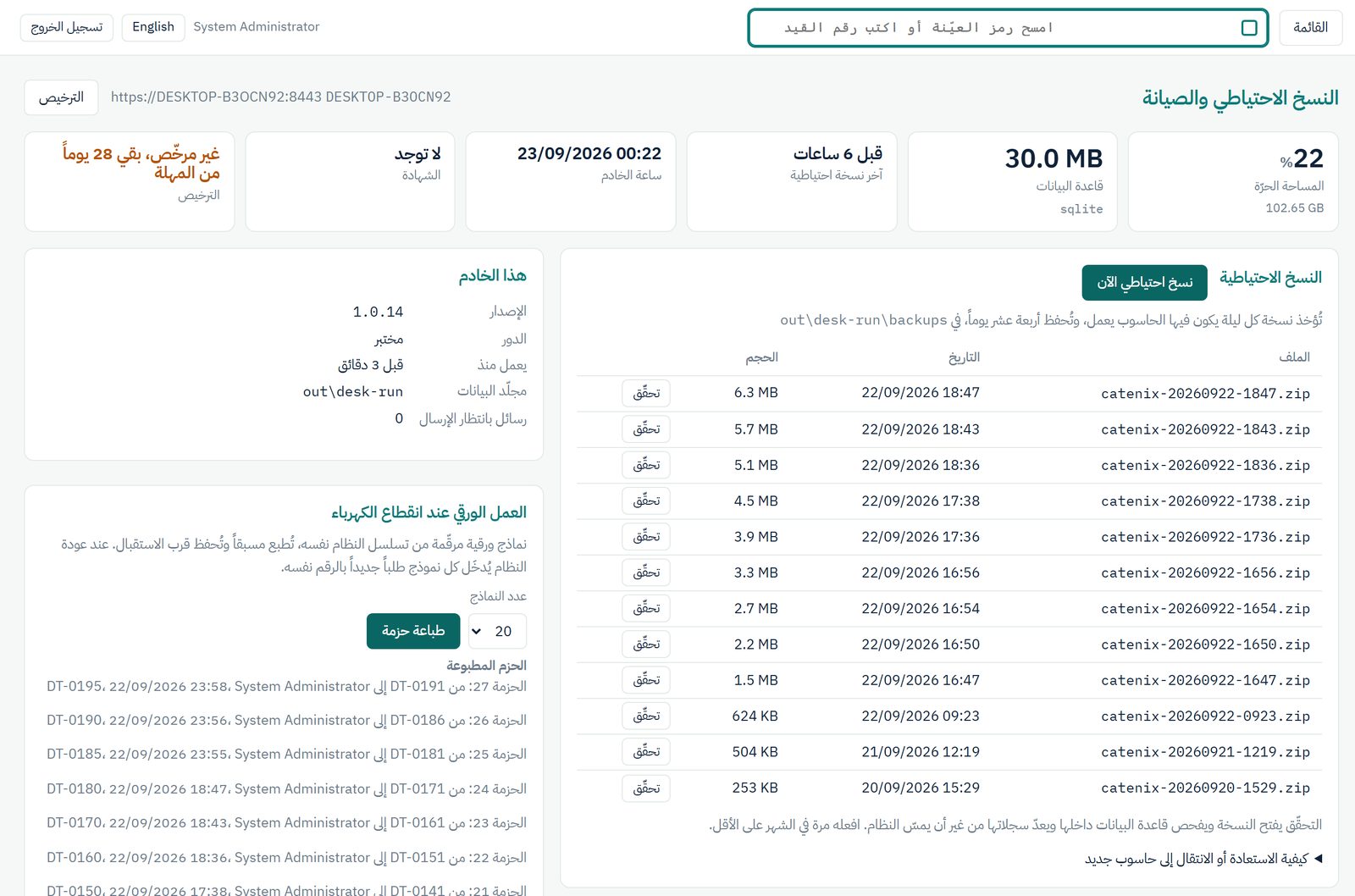Image resolution: width=1355 pixels, height=896 pixels.
Task: Click the "System Administrator" label in the top bar
Action: click(257, 27)
